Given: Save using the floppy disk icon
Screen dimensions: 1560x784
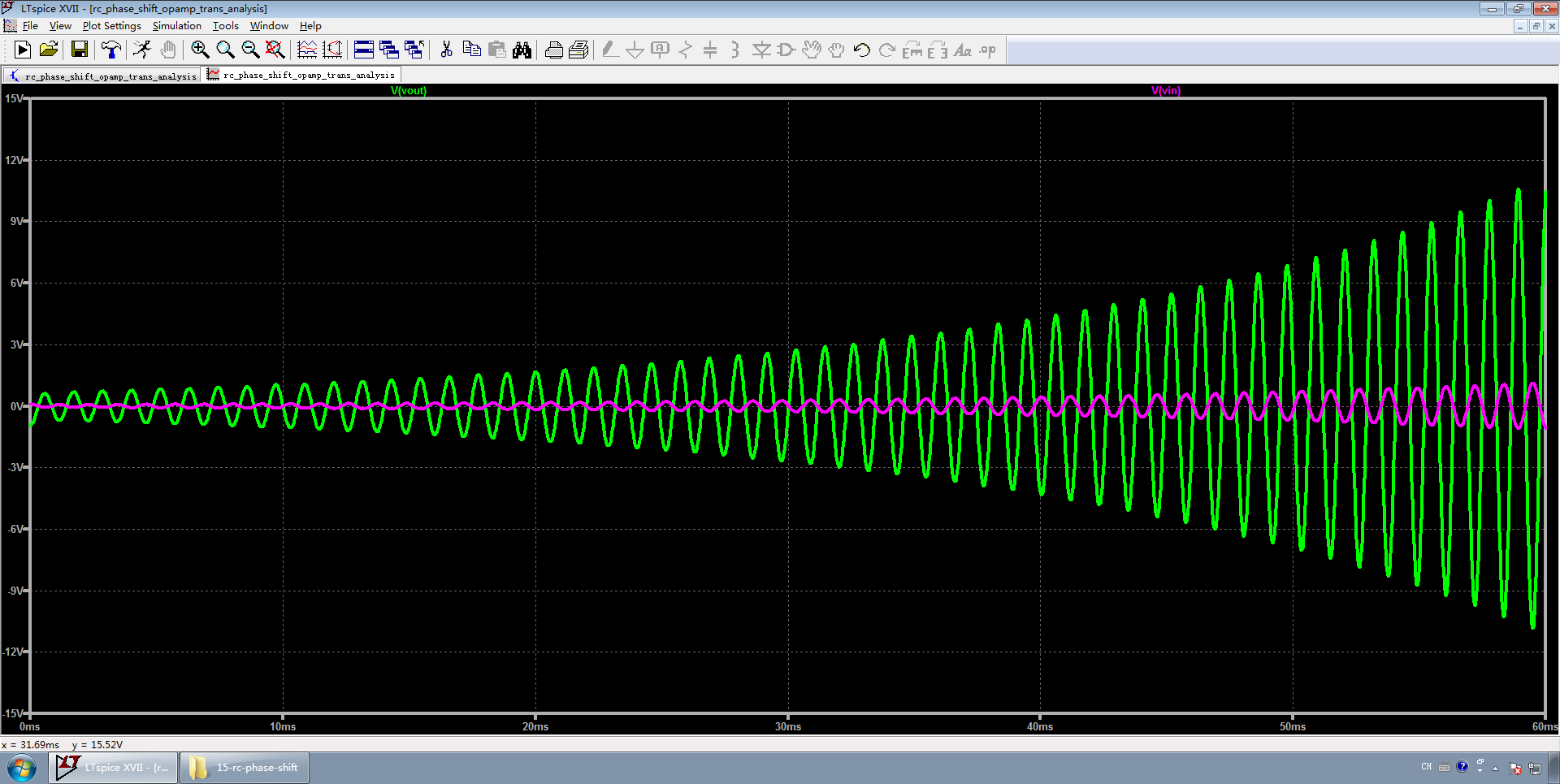Looking at the screenshot, I should pos(79,50).
